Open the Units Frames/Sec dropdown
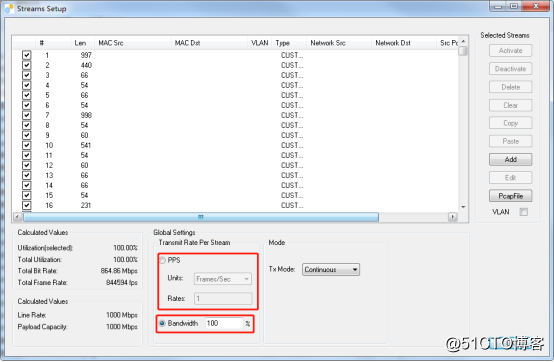 coord(223,279)
